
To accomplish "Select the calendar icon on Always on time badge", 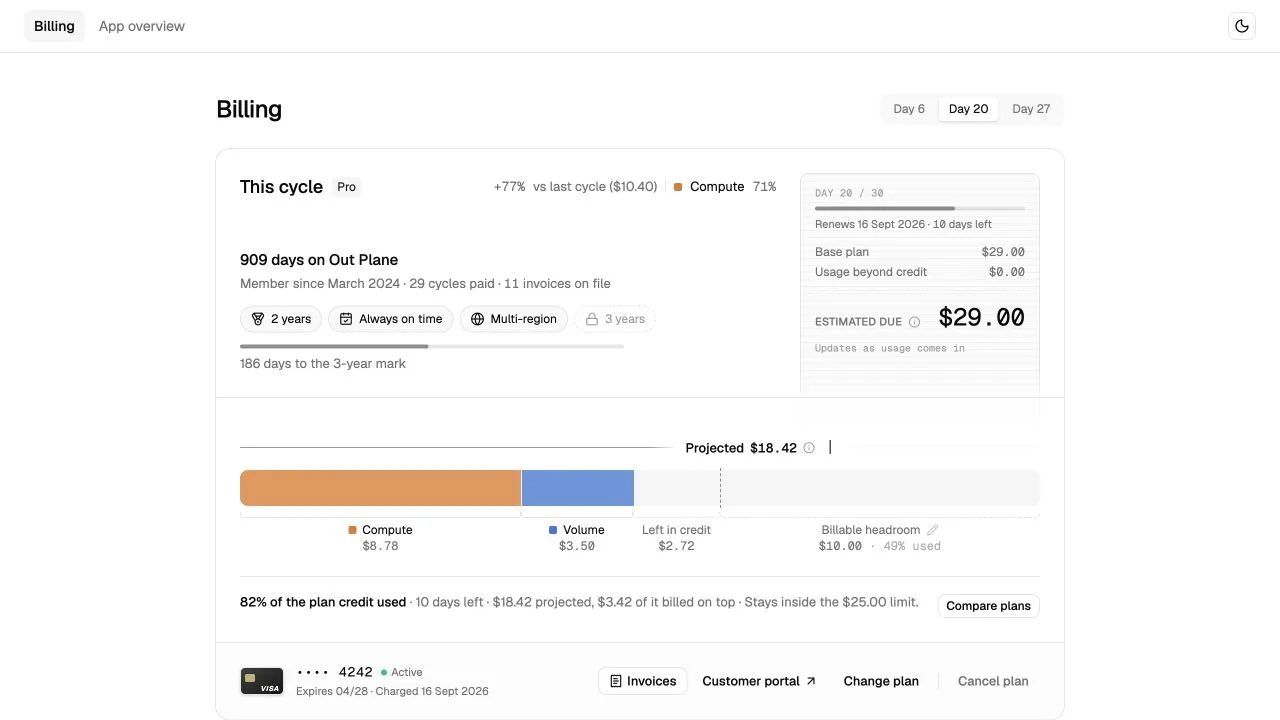I will pos(346,319).
